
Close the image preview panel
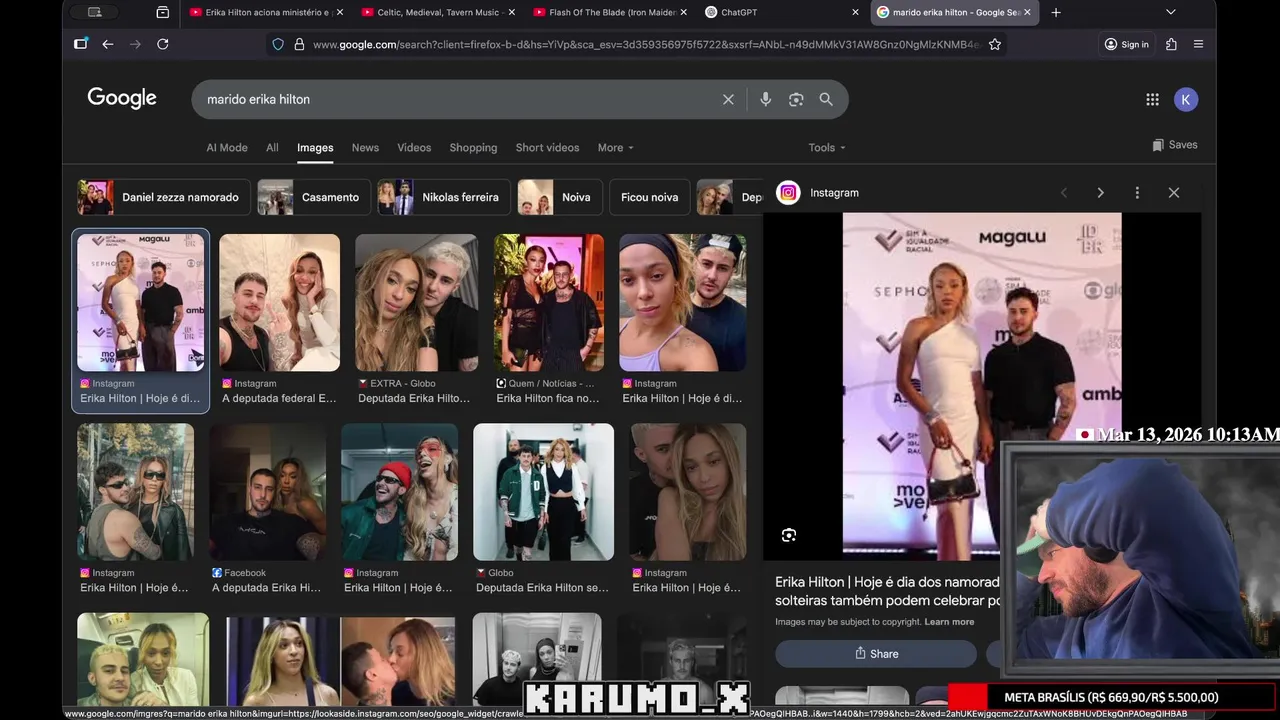[x=1174, y=193]
